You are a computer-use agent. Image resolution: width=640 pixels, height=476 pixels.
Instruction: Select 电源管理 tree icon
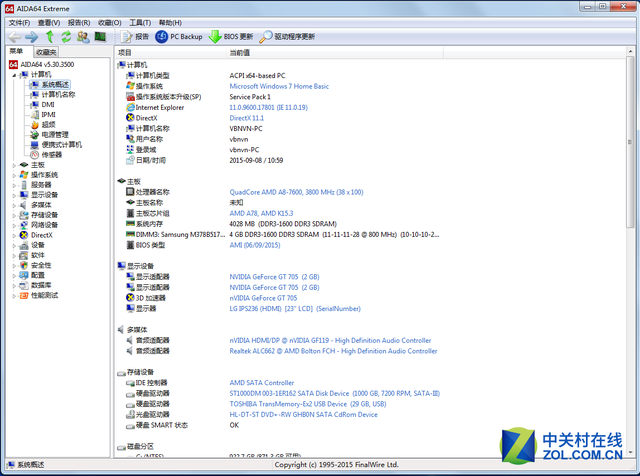35,135
